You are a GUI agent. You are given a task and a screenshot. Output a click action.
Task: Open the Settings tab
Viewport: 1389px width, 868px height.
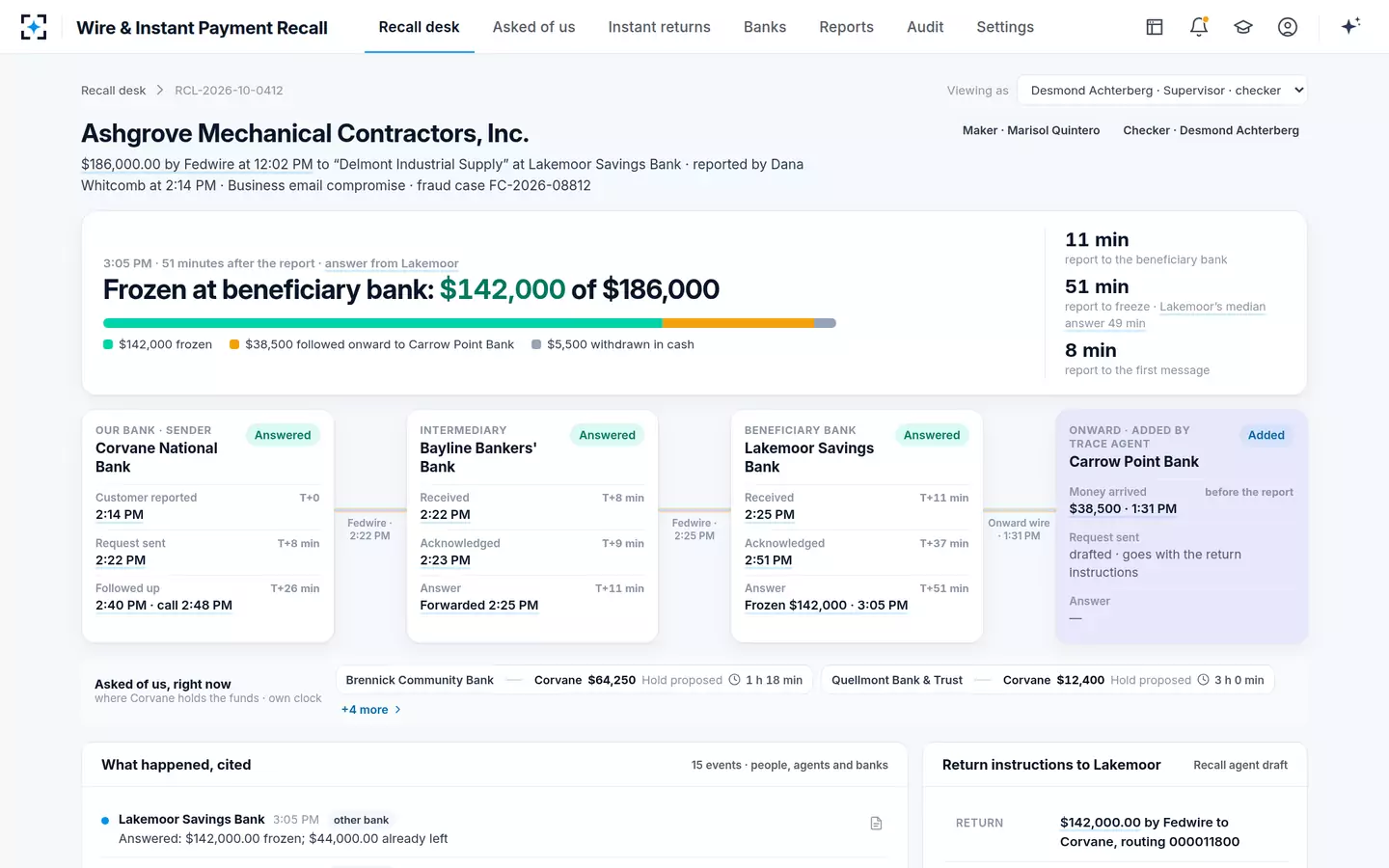point(1005,27)
